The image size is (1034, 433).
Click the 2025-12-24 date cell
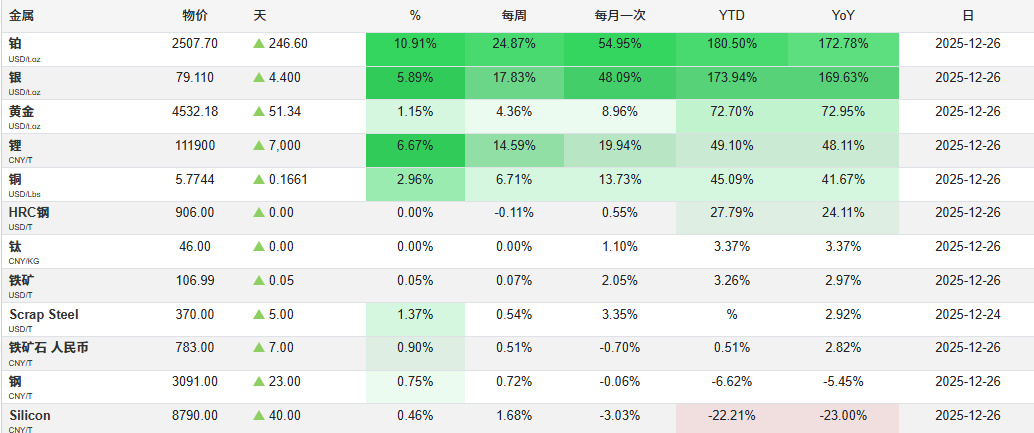click(967, 315)
